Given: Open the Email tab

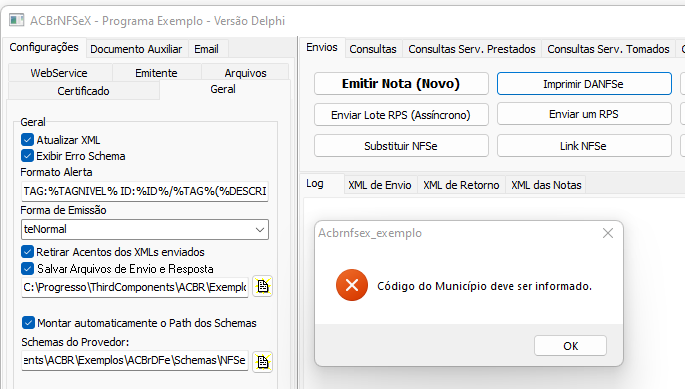Looking at the screenshot, I should tap(207, 49).
